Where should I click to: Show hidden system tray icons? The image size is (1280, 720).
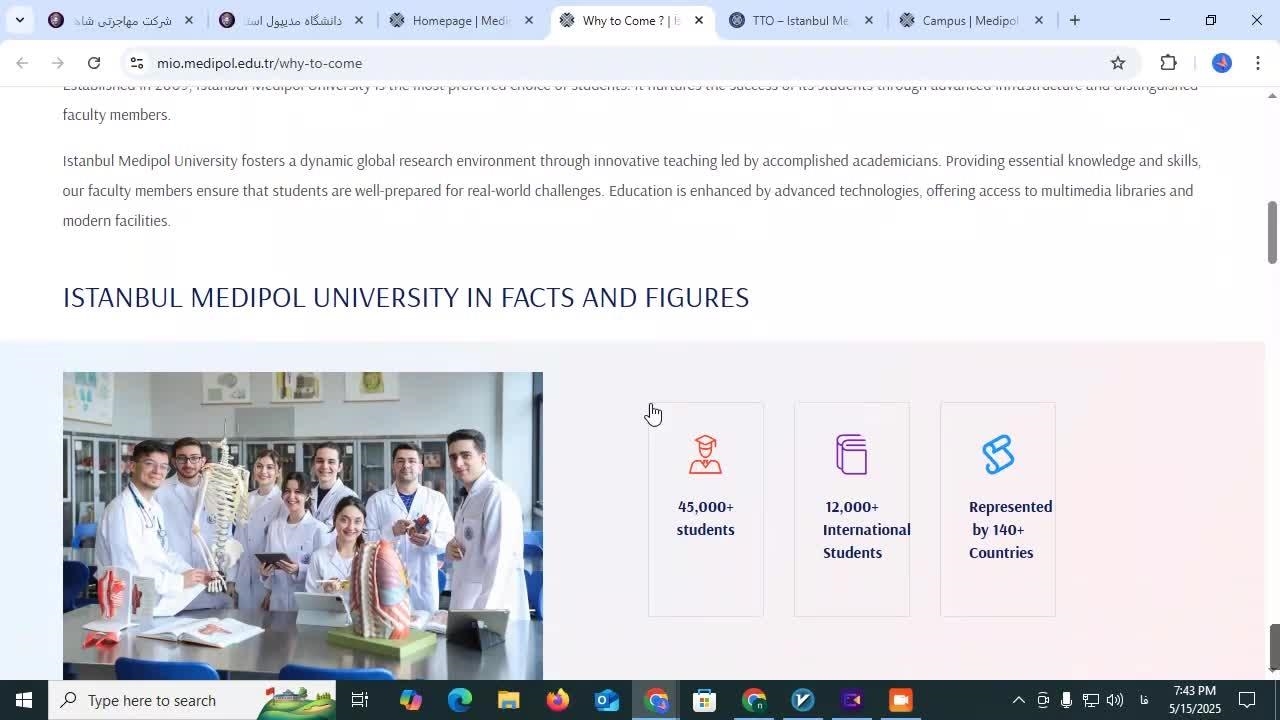point(1018,700)
